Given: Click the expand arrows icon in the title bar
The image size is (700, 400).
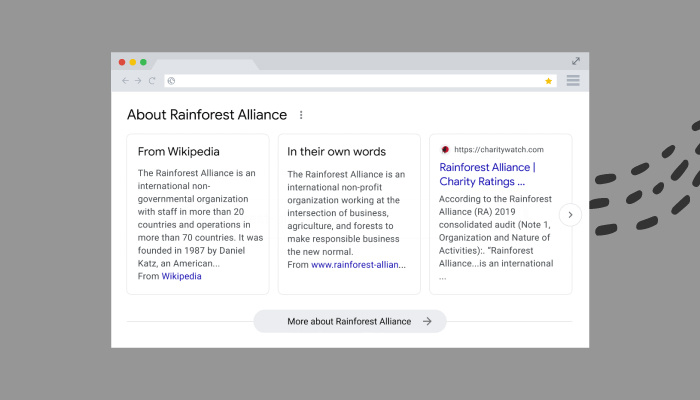Looking at the screenshot, I should pyautogui.click(x=576, y=61).
